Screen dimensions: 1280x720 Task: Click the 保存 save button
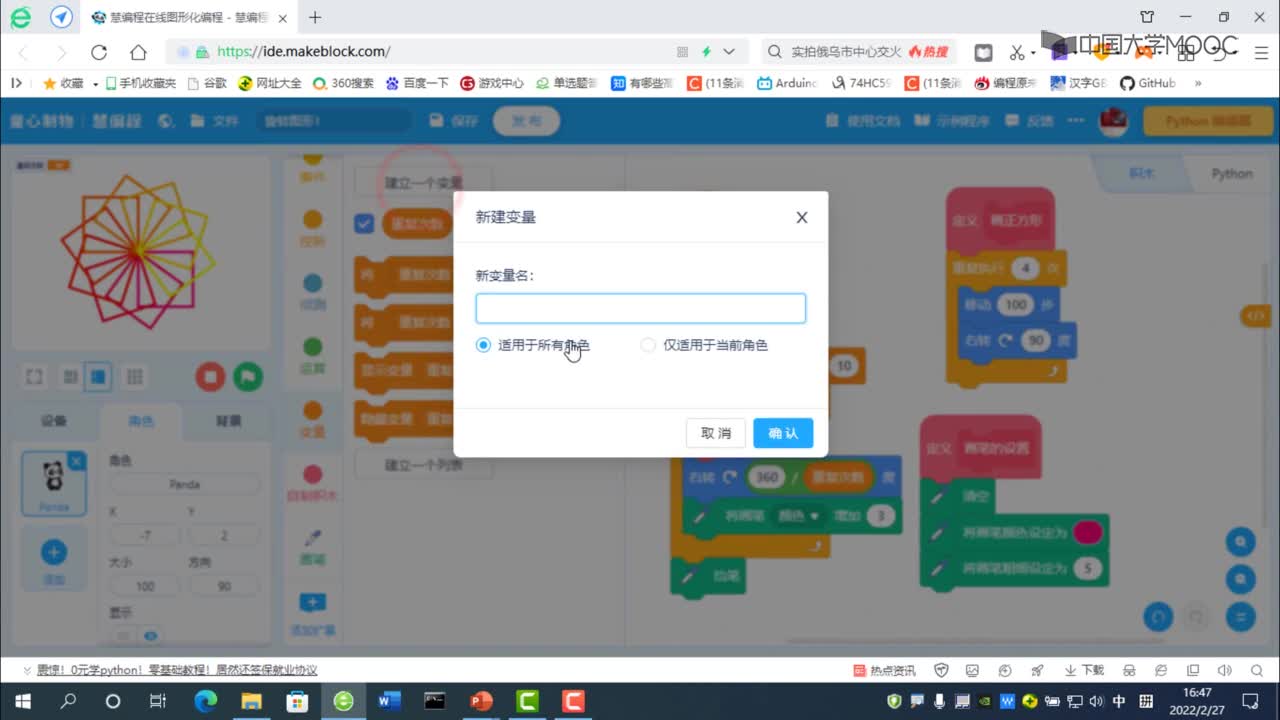pos(453,121)
